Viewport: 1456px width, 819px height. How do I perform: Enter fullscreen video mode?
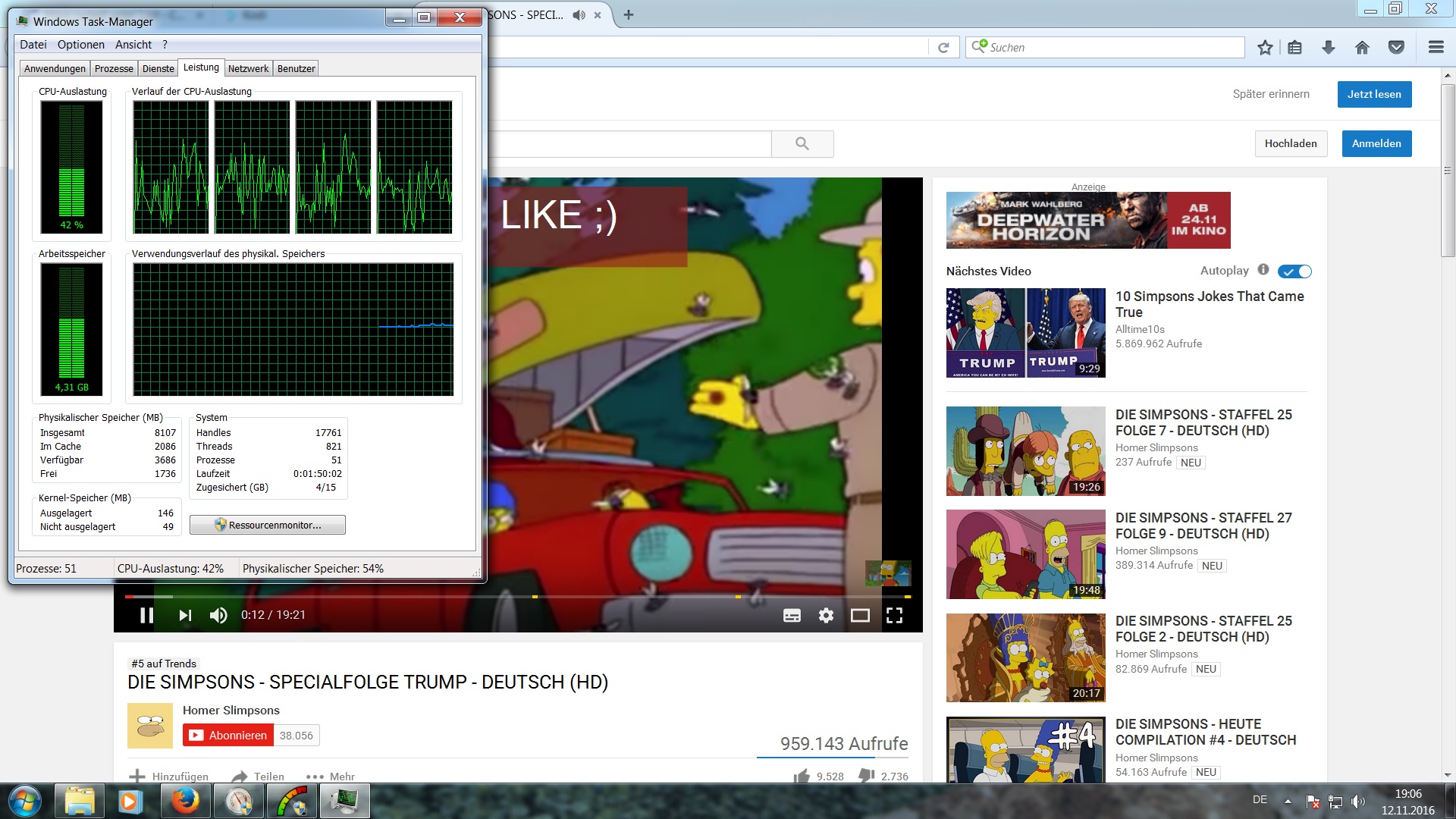coord(894,616)
